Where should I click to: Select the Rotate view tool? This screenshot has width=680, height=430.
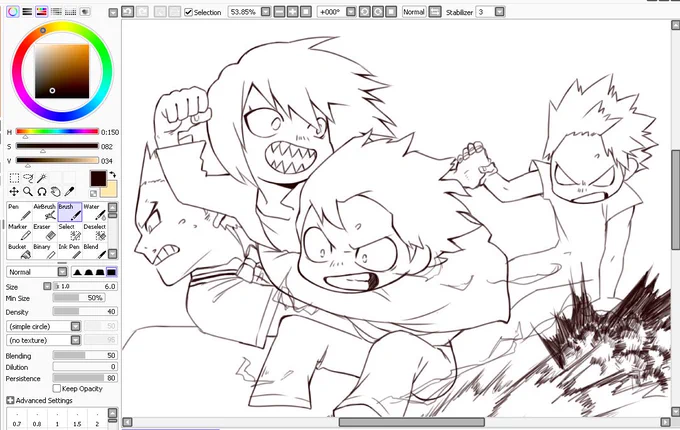pos(42,191)
